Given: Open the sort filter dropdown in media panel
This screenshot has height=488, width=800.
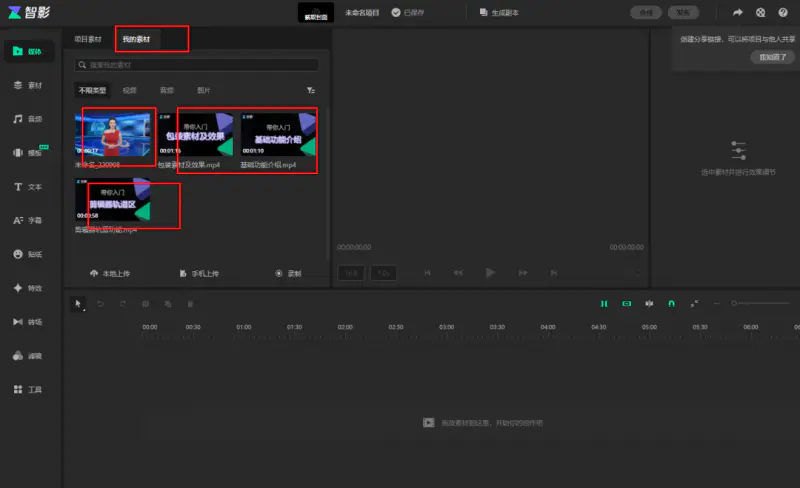Looking at the screenshot, I should tap(311, 90).
